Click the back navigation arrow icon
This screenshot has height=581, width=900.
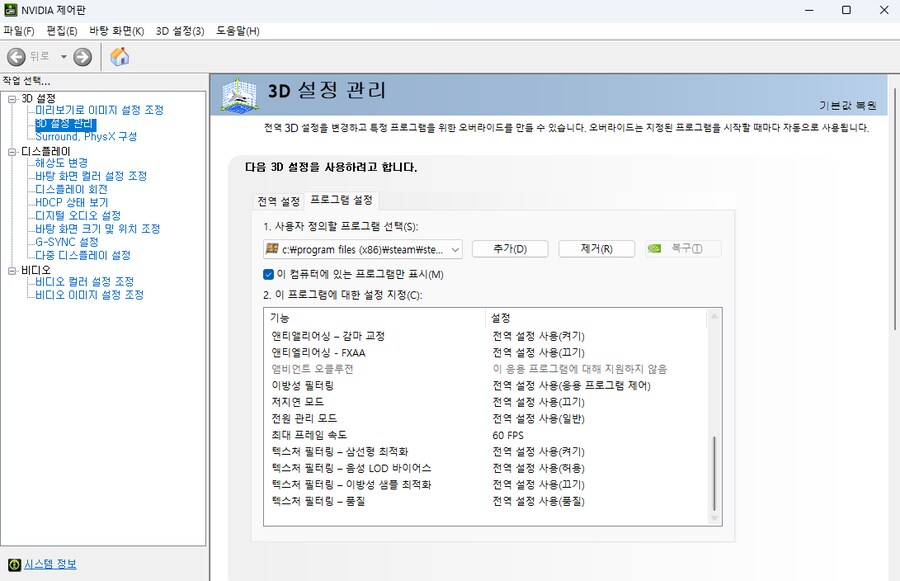15,57
